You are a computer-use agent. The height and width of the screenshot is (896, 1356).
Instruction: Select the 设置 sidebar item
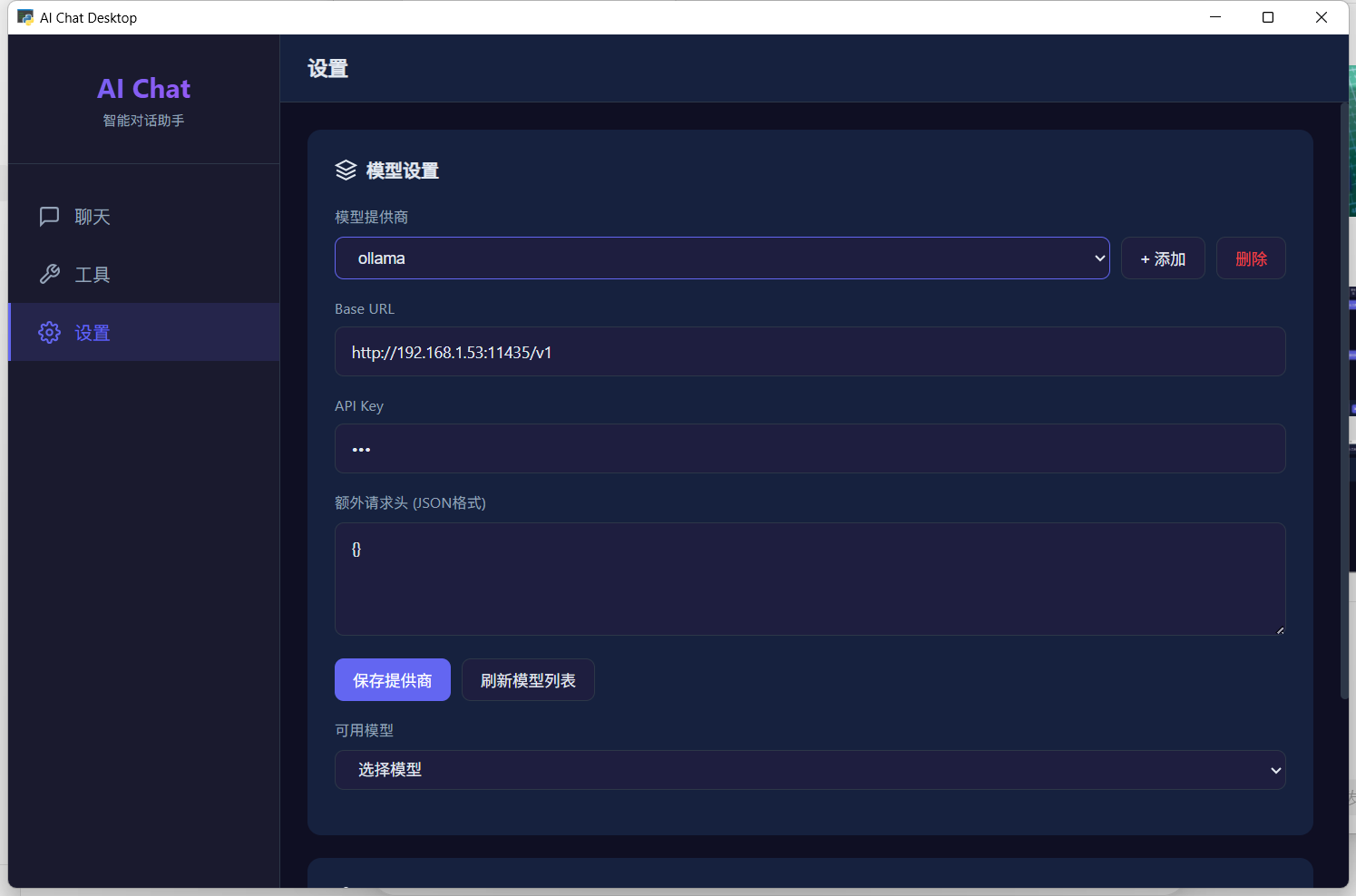(x=92, y=333)
